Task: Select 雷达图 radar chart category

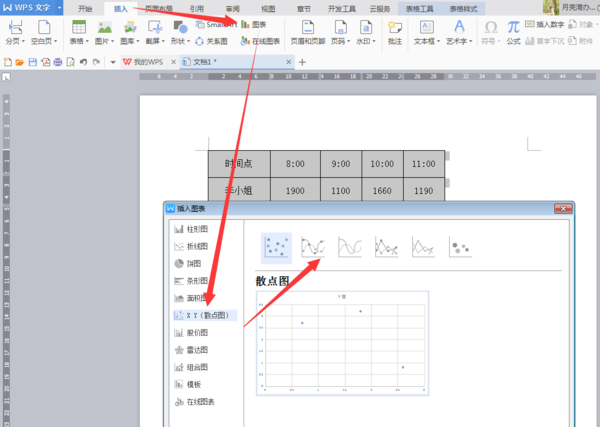Action: [x=191, y=350]
